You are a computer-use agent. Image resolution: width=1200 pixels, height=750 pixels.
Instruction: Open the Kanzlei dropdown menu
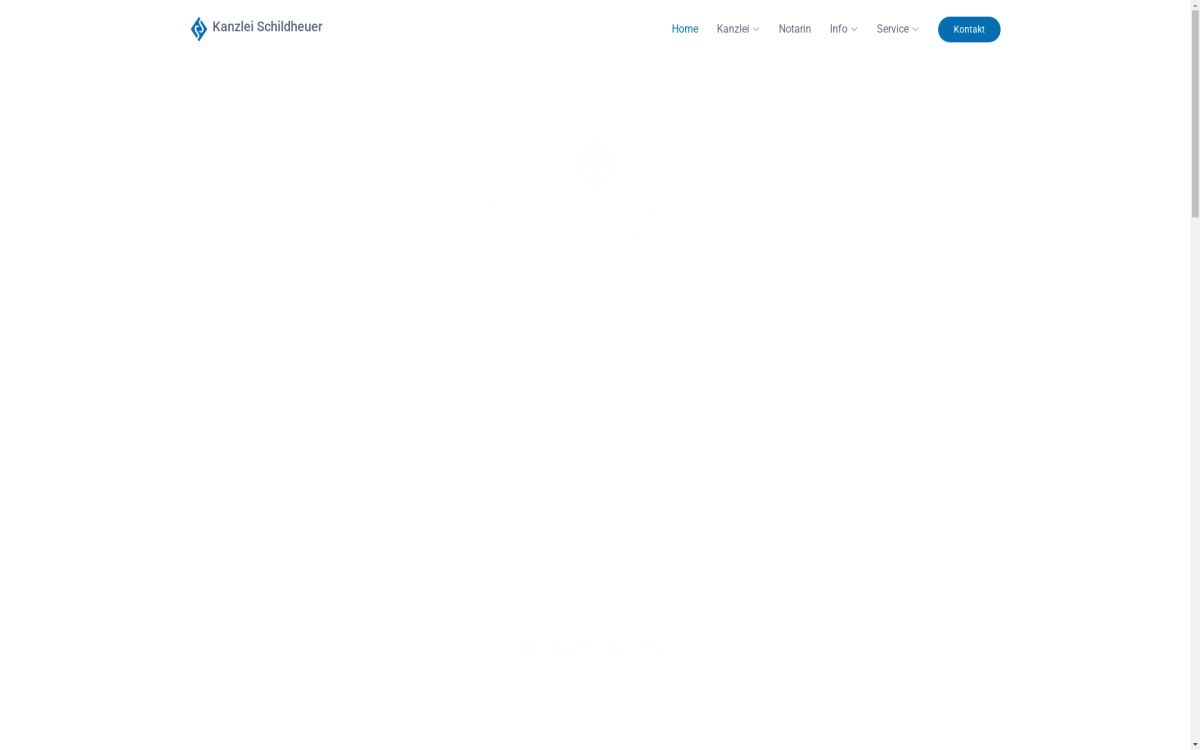[737, 29]
